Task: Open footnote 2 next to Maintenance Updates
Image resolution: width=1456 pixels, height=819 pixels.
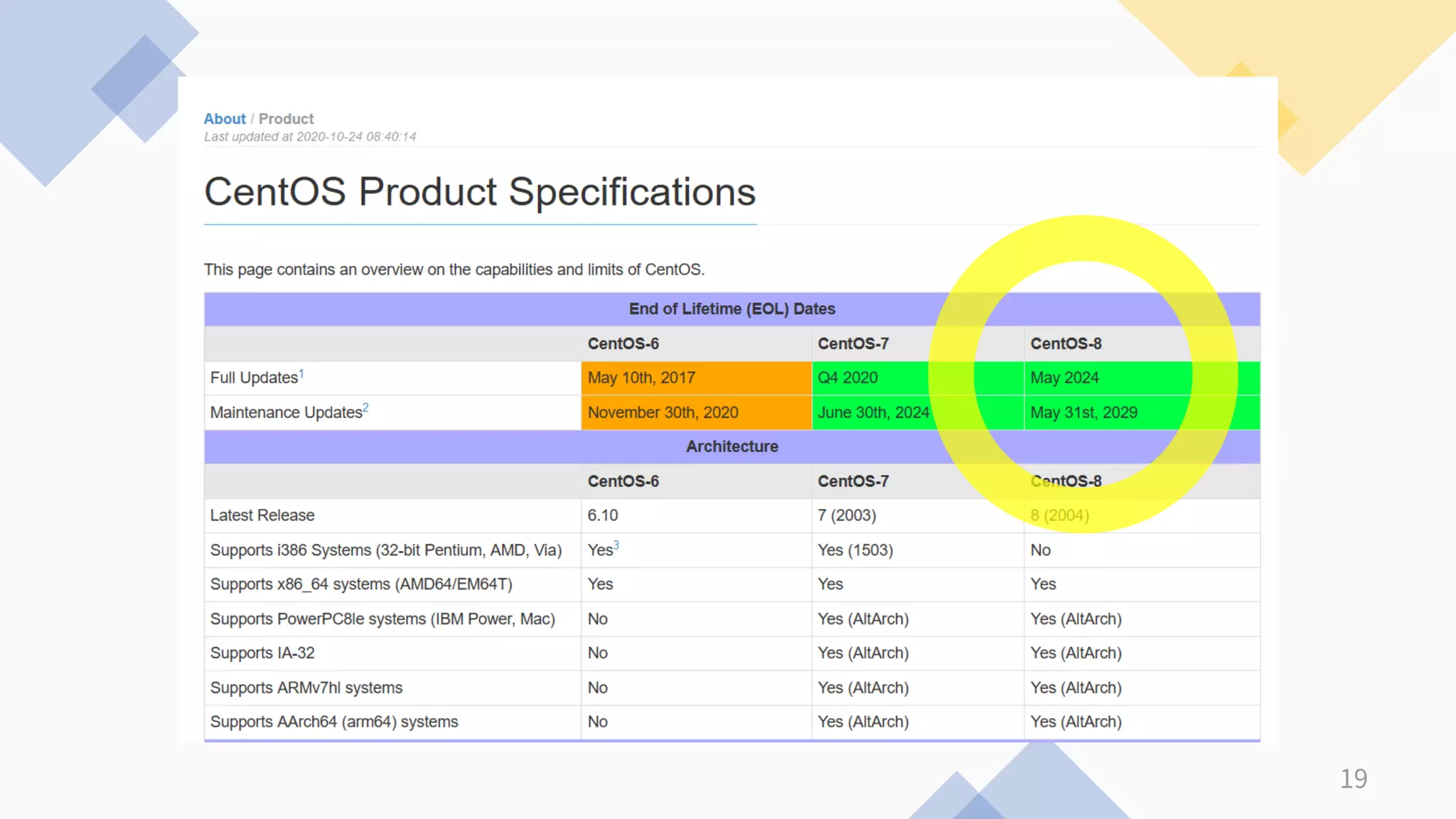Action: (x=365, y=407)
